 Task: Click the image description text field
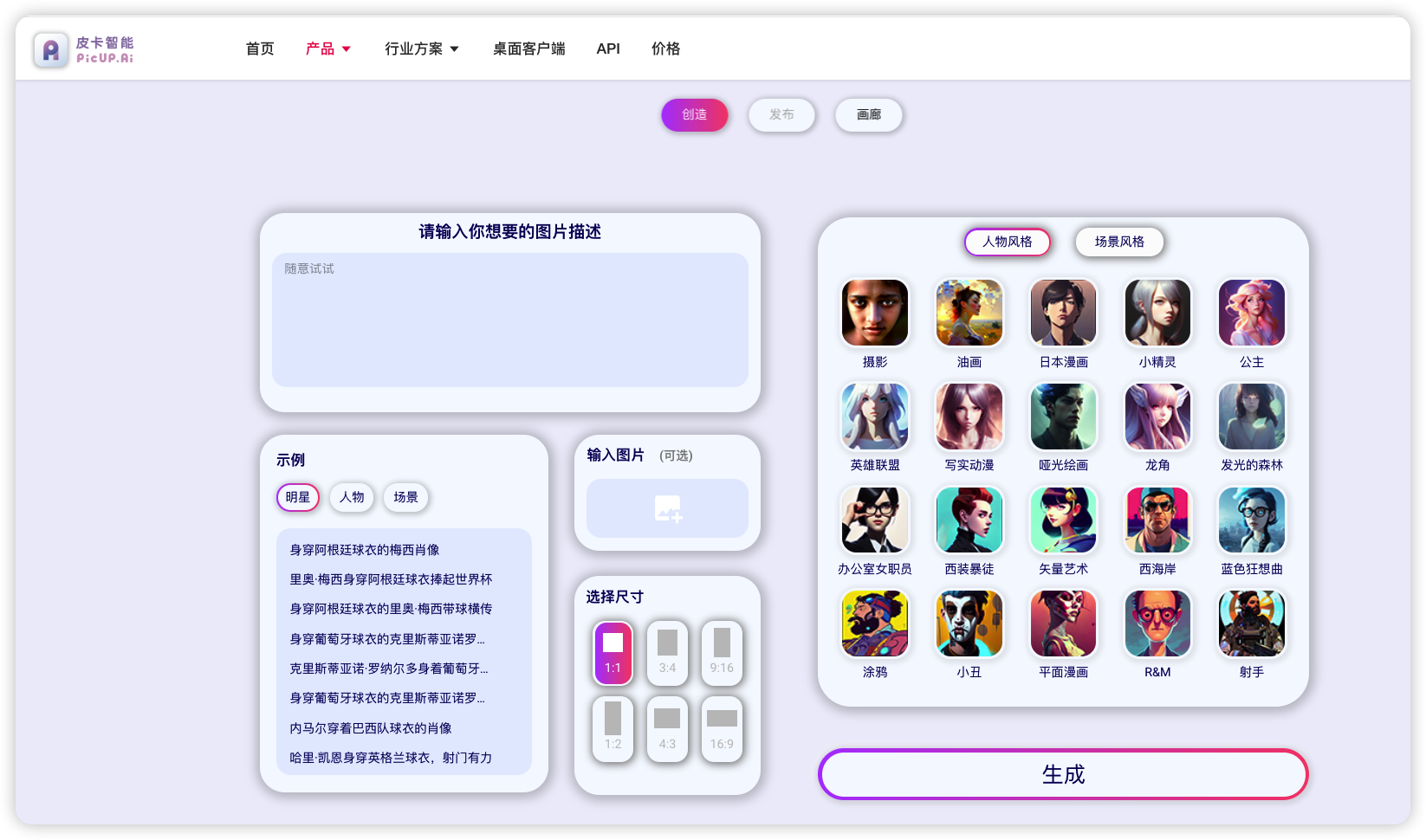point(509,320)
